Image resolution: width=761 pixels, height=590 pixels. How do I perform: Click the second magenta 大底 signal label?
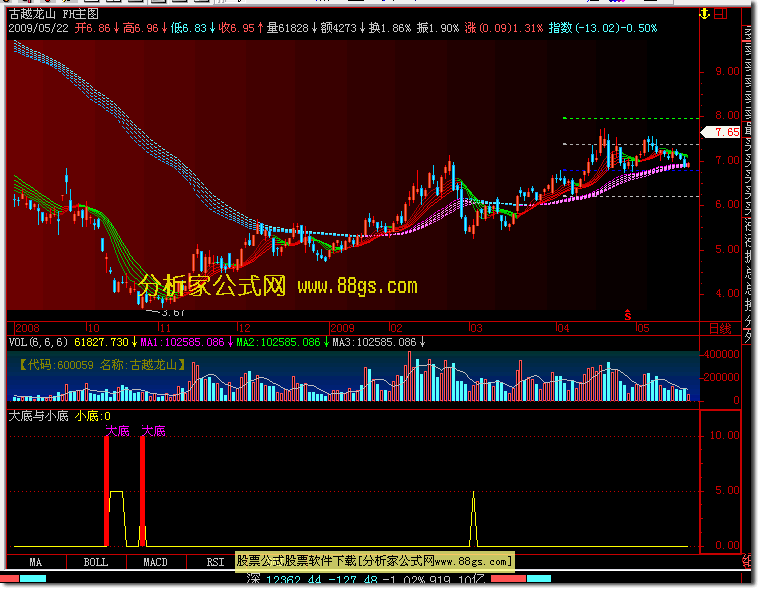coord(153,430)
